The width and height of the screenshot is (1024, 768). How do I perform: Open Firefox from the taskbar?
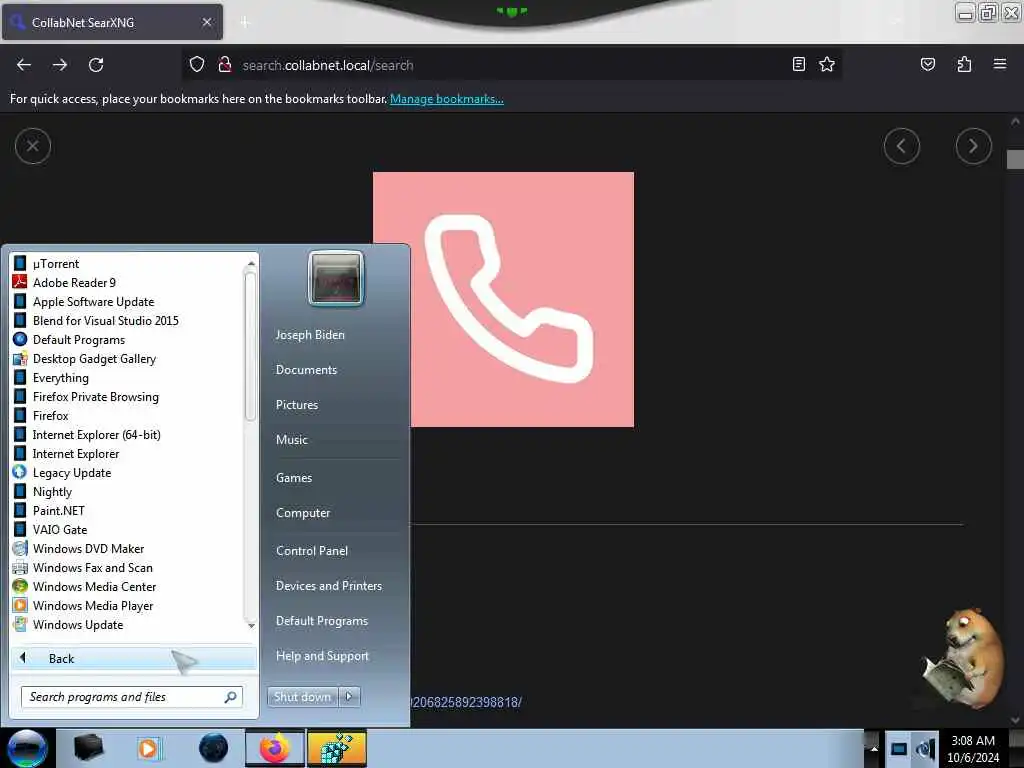pyautogui.click(x=274, y=748)
